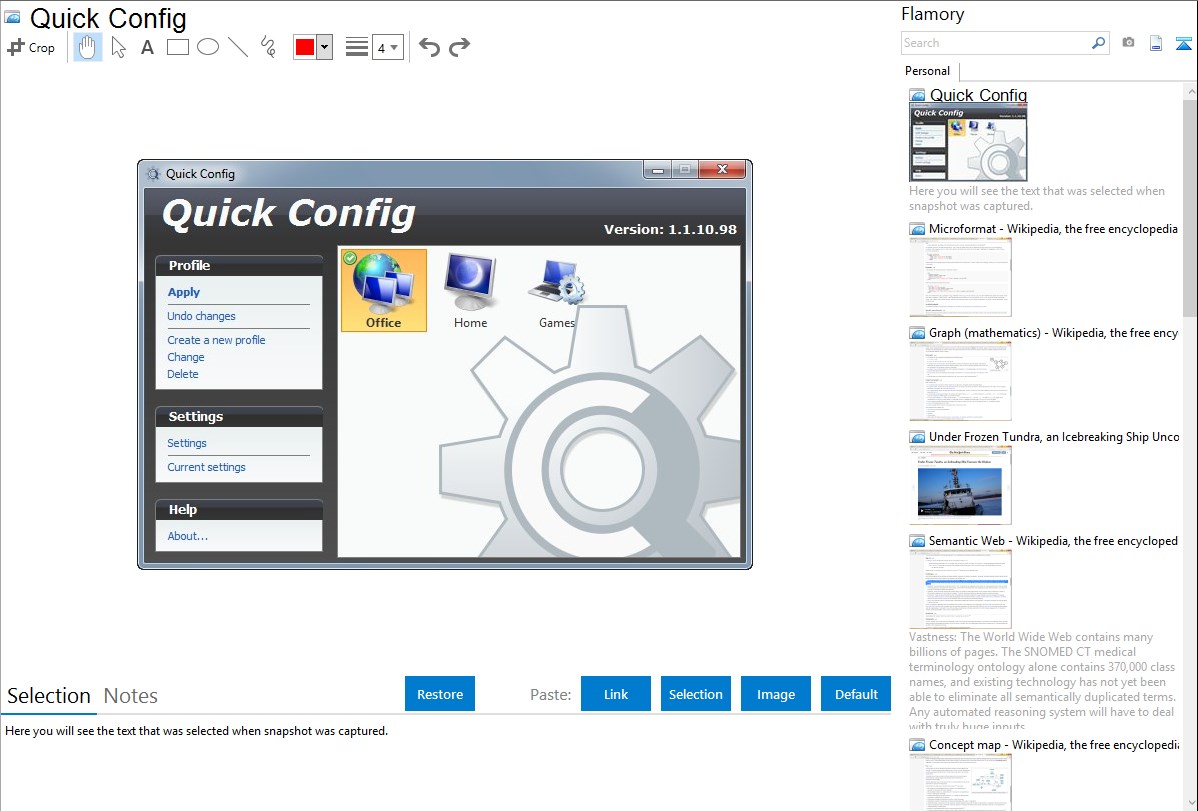Switch to the Notes tab

[x=131, y=696]
